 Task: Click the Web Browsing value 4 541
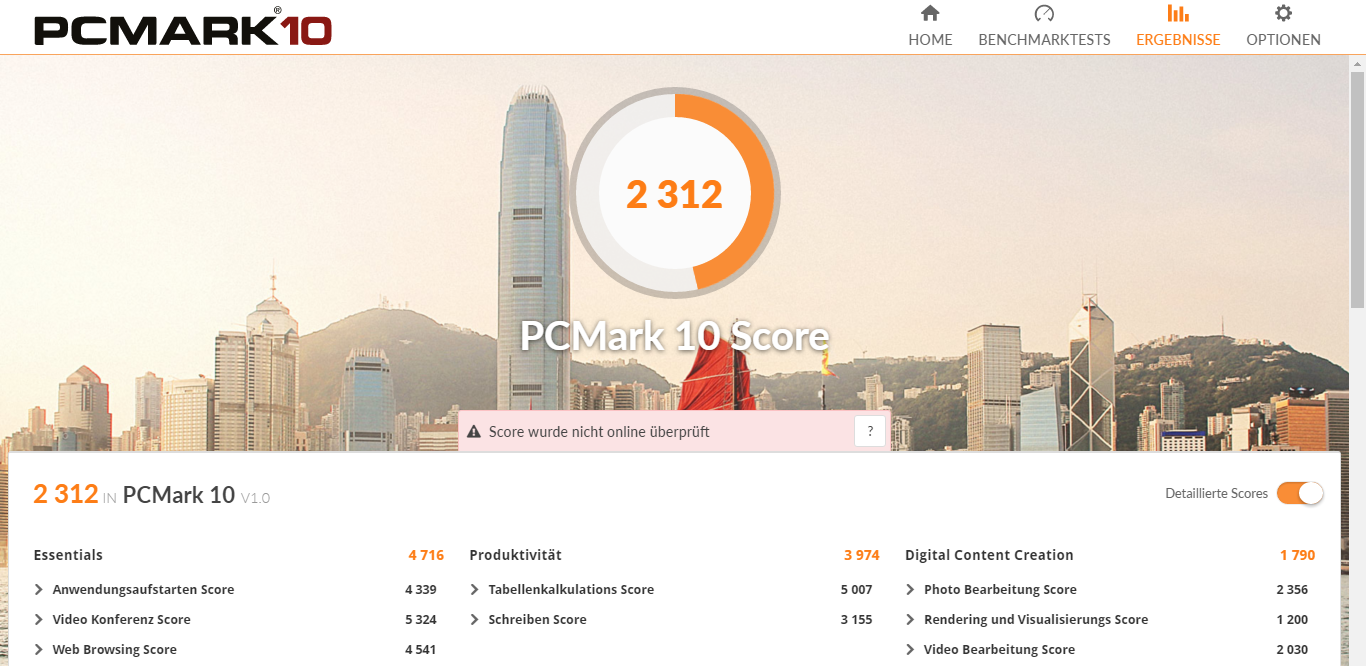click(x=421, y=650)
